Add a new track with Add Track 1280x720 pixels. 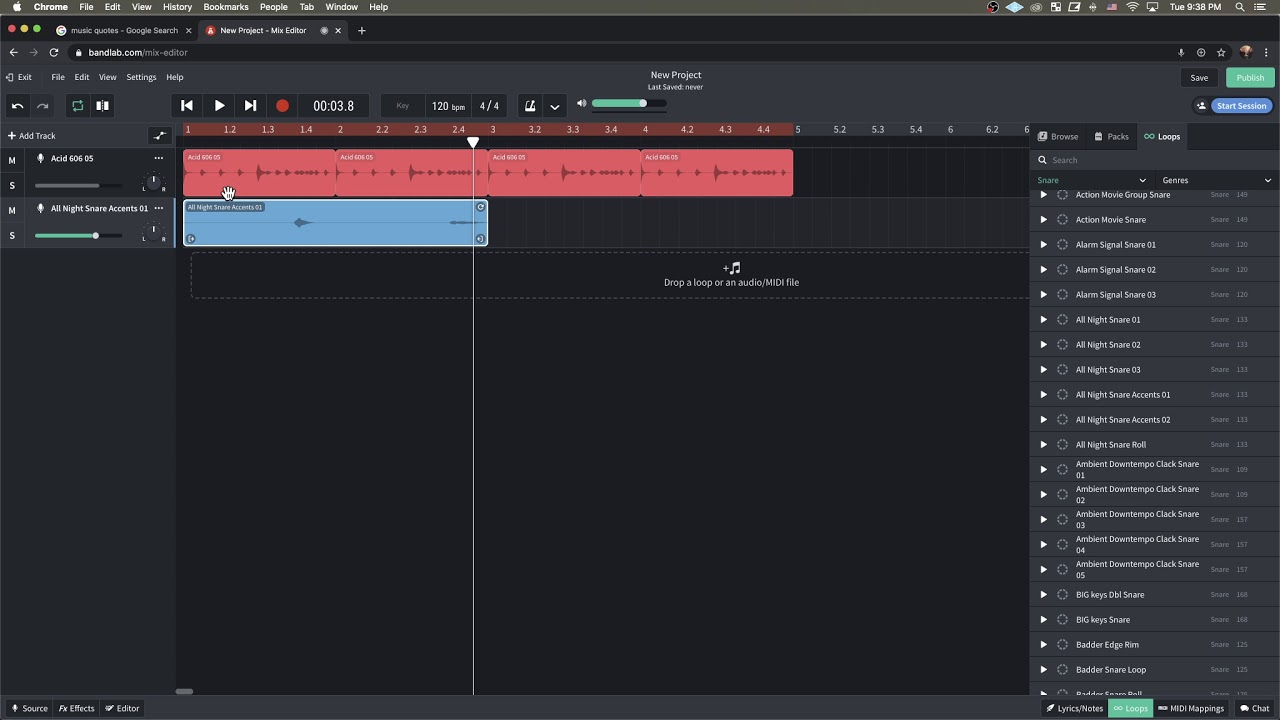pos(32,136)
